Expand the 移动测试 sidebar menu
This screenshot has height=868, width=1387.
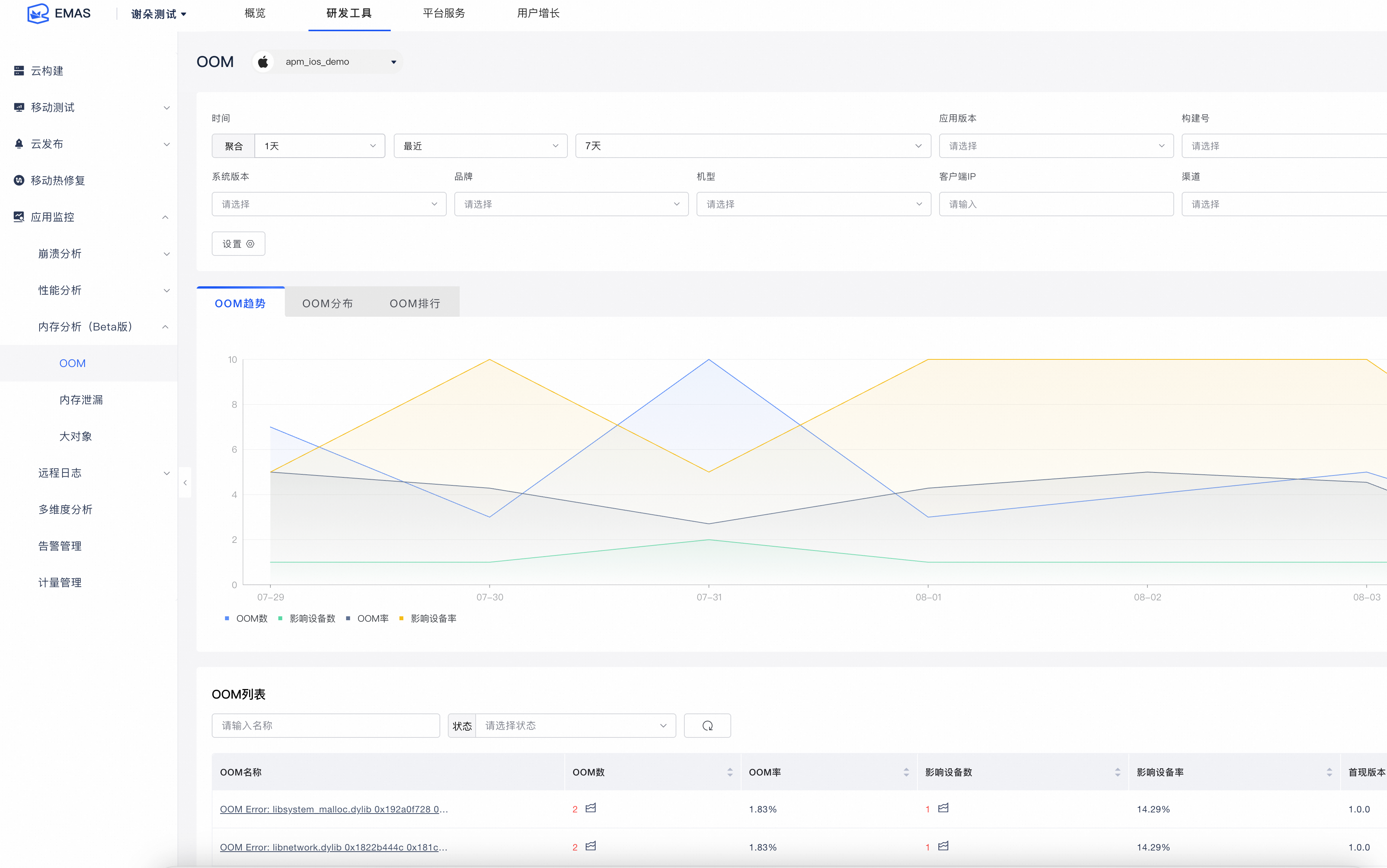coord(166,107)
